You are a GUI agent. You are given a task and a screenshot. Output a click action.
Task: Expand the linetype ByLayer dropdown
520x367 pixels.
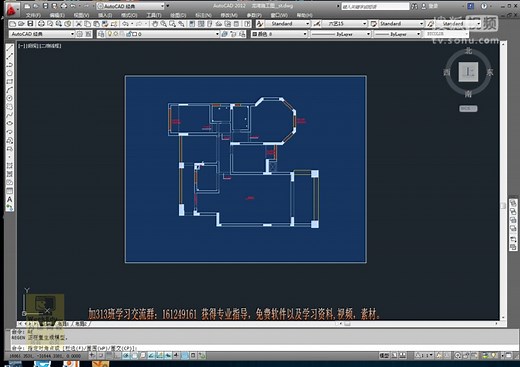tap(368, 34)
